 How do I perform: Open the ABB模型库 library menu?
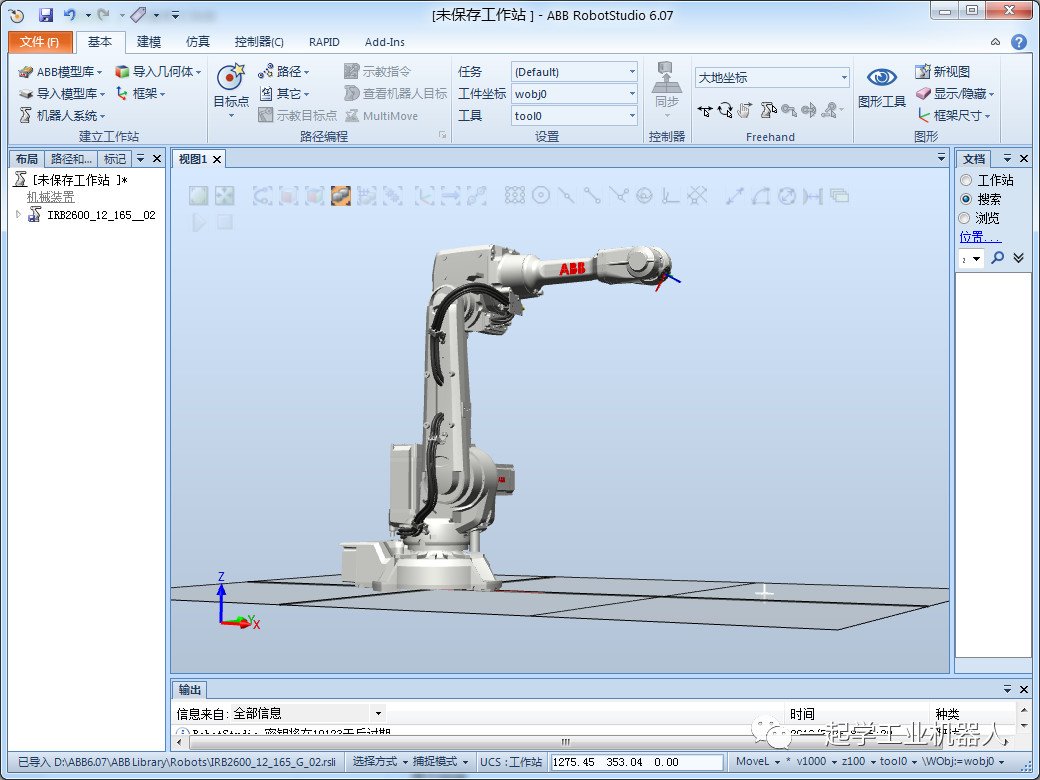60,72
